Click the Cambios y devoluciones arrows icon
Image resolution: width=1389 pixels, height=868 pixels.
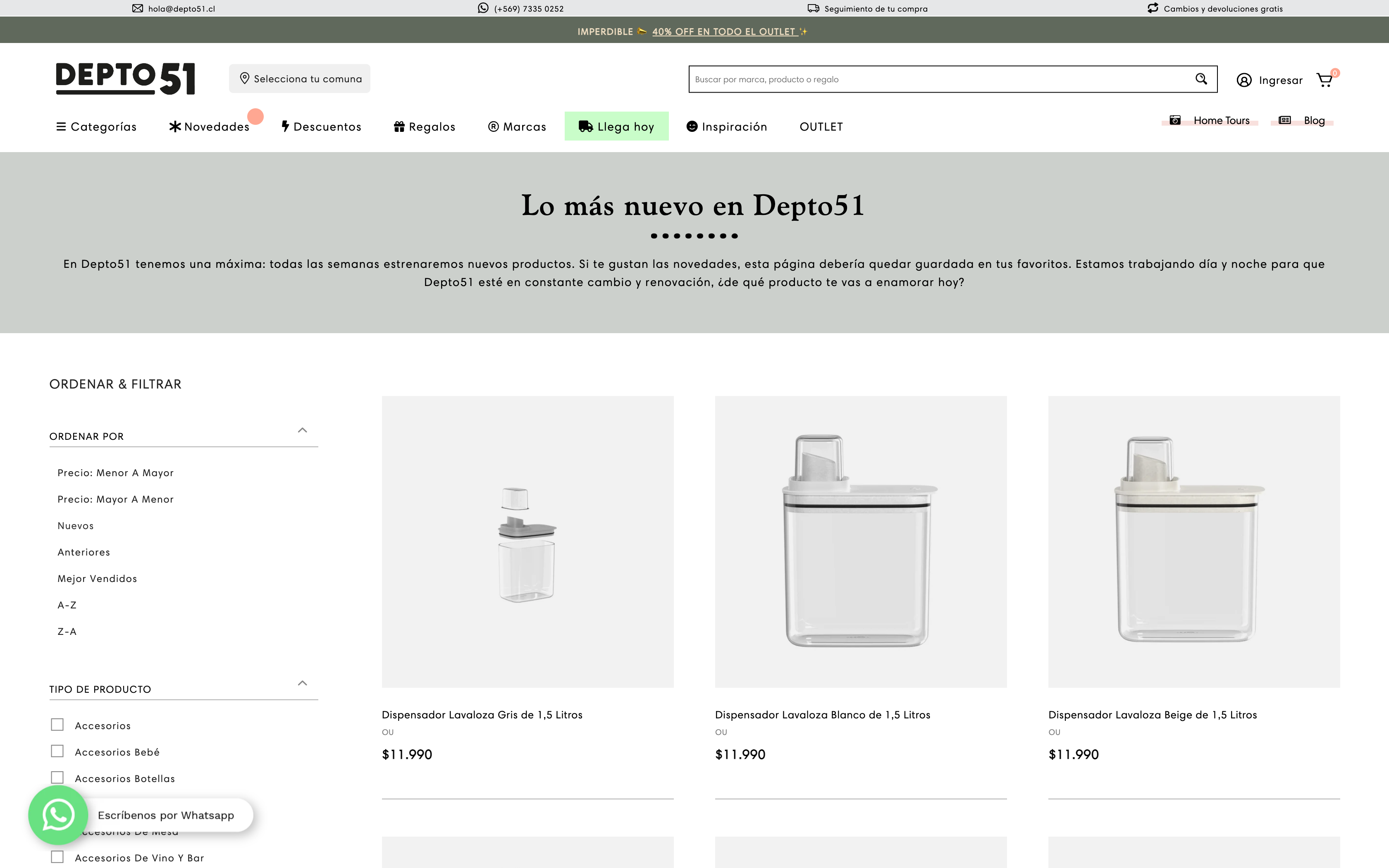click(1153, 8)
